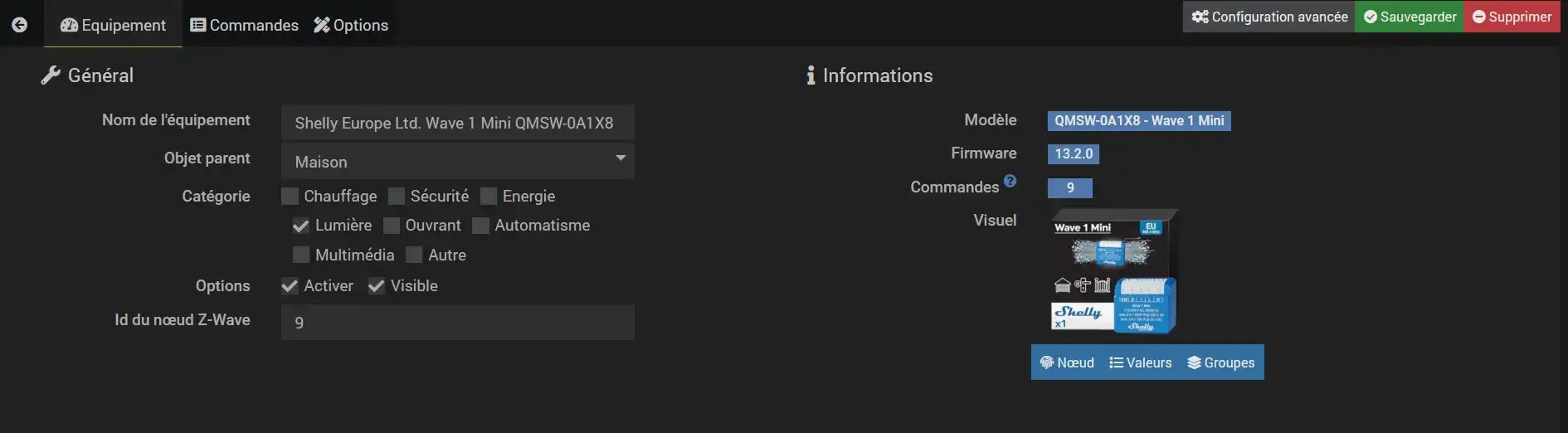Open Configuration avancée settings
Viewport: 1568px width, 433px height.
click(x=1269, y=17)
